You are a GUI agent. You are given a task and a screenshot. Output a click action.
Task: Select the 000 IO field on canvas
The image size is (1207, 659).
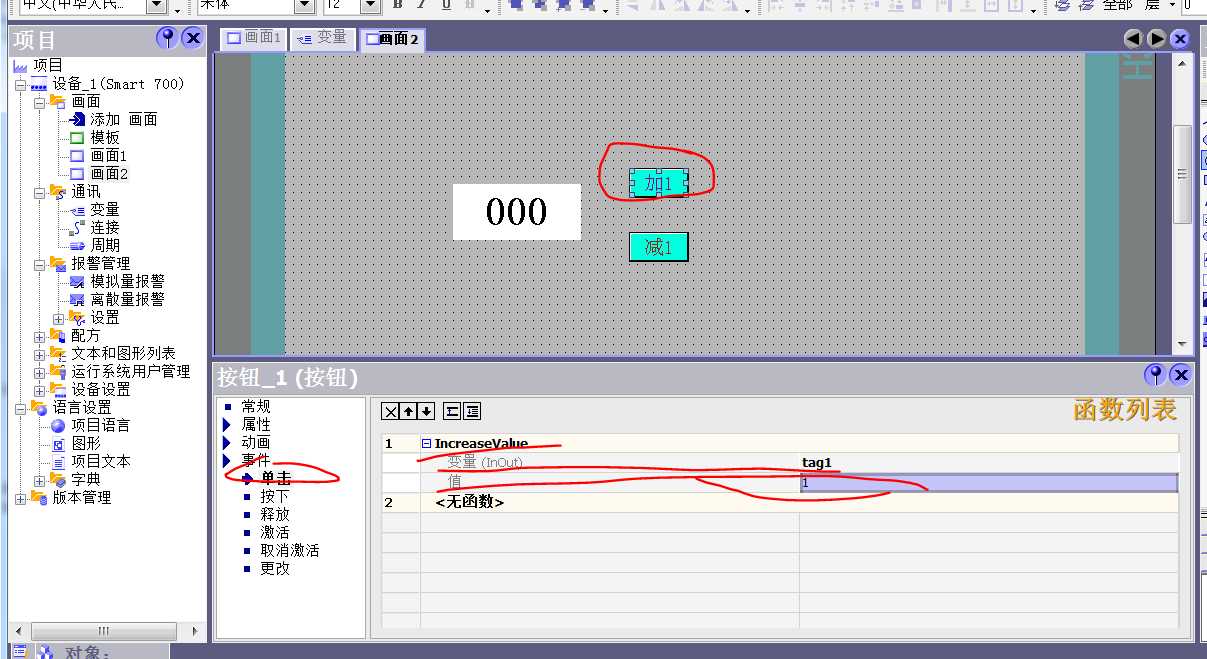pyautogui.click(x=516, y=212)
